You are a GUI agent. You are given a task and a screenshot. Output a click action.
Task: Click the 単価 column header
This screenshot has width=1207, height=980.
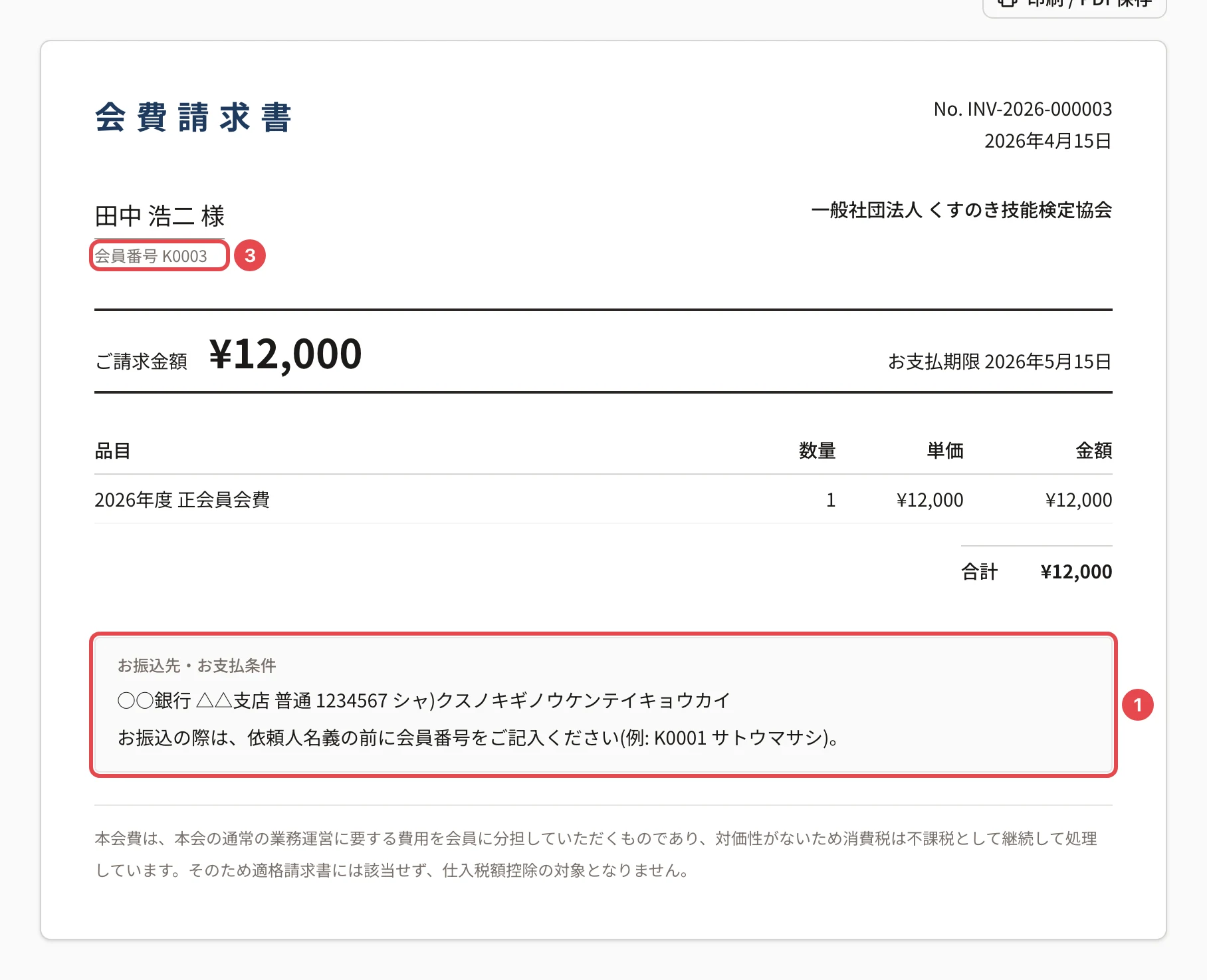[944, 451]
